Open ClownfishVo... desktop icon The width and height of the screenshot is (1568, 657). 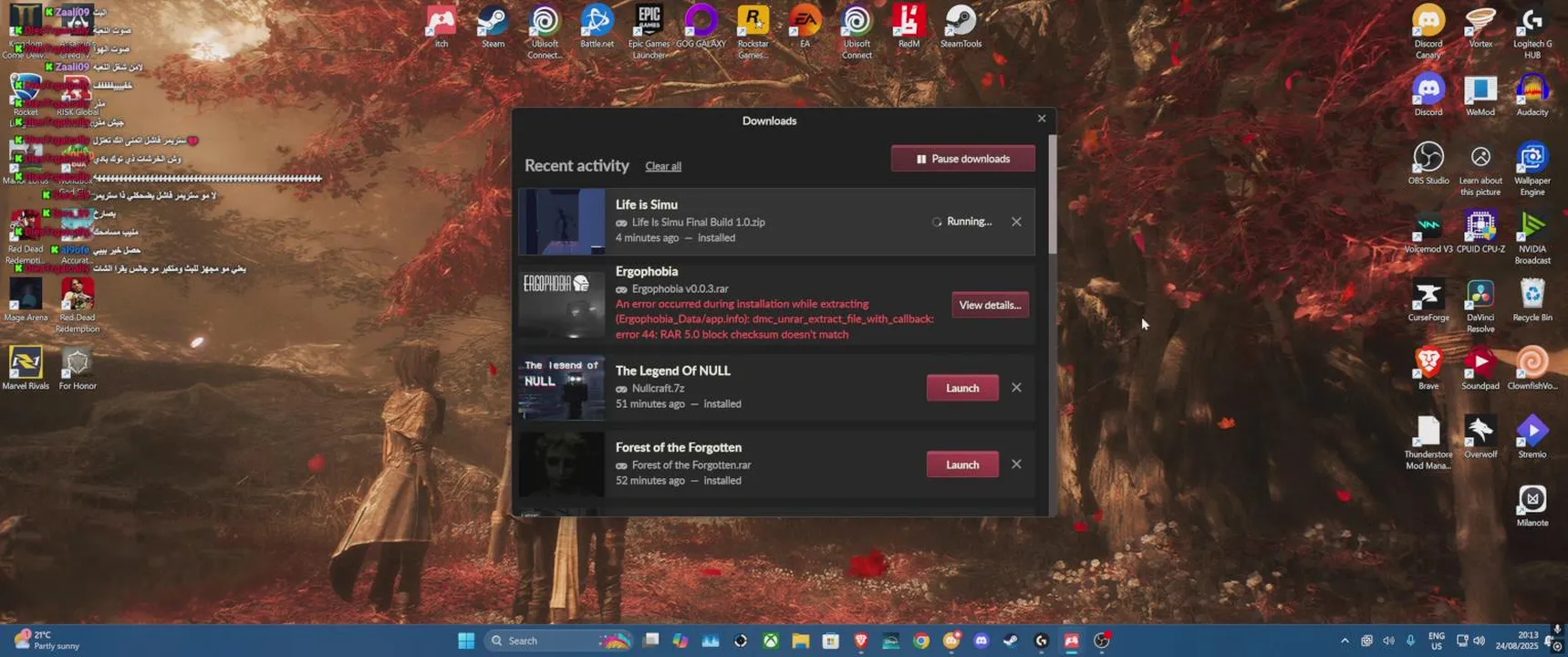point(1532,369)
